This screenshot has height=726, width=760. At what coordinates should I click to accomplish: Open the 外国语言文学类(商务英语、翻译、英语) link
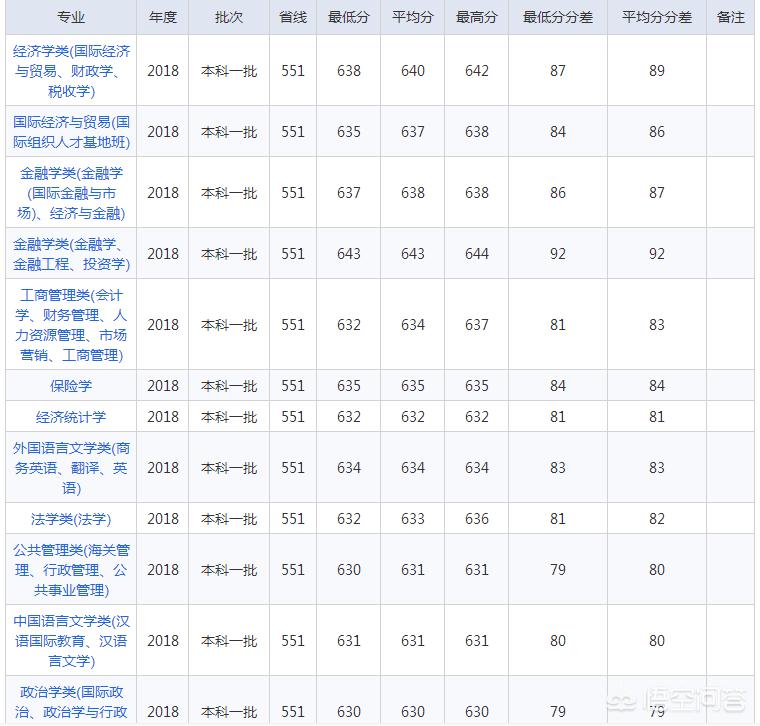(71, 468)
